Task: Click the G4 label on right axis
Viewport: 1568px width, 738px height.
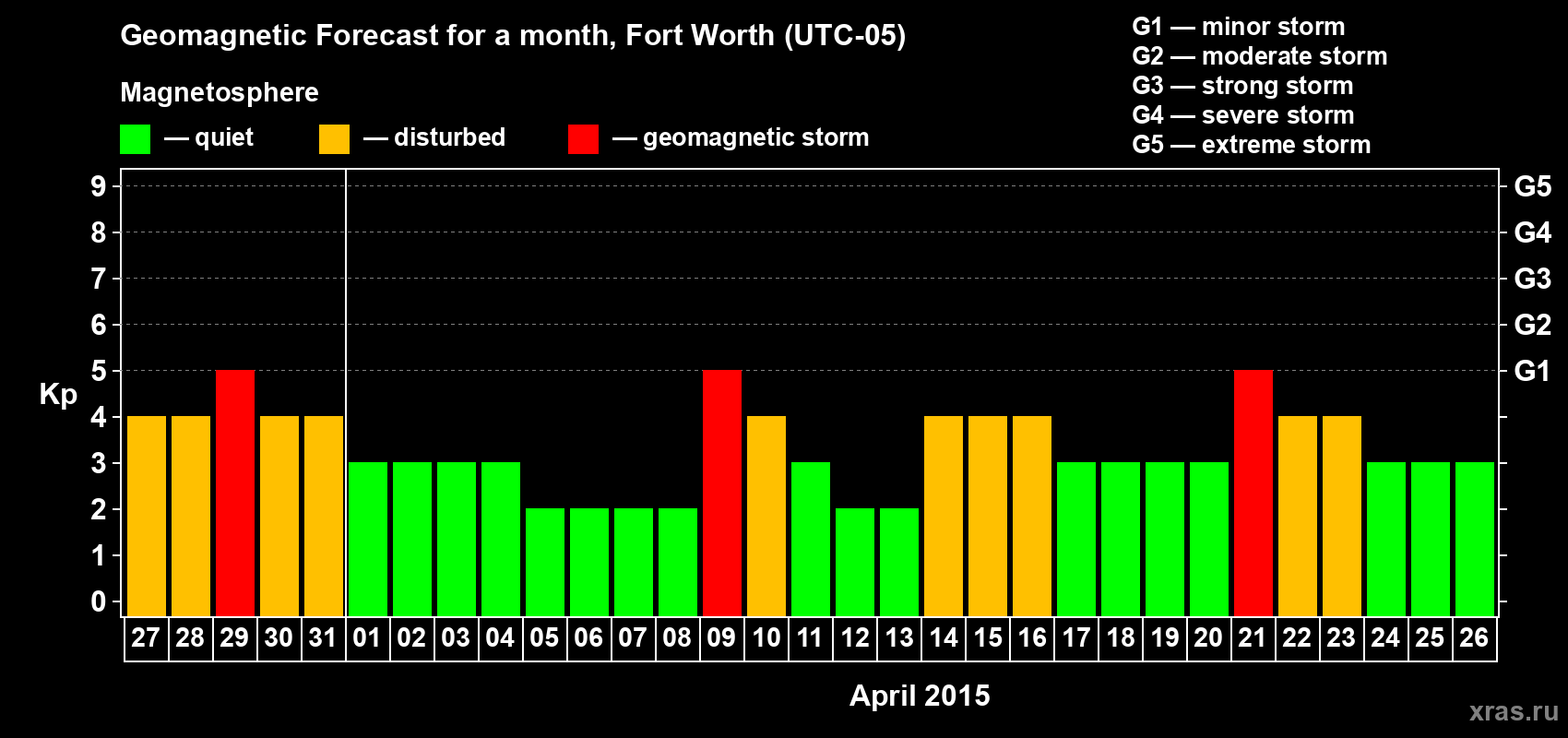Action: click(1532, 232)
